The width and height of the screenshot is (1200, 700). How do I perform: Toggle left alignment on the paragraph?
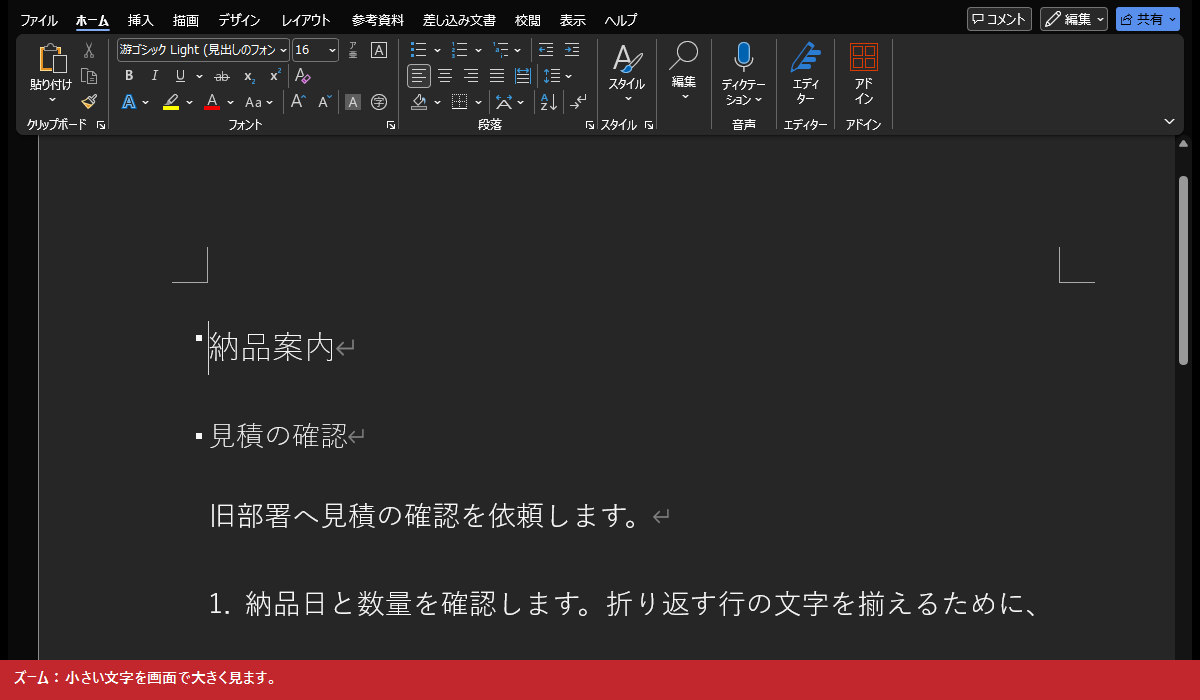click(419, 76)
